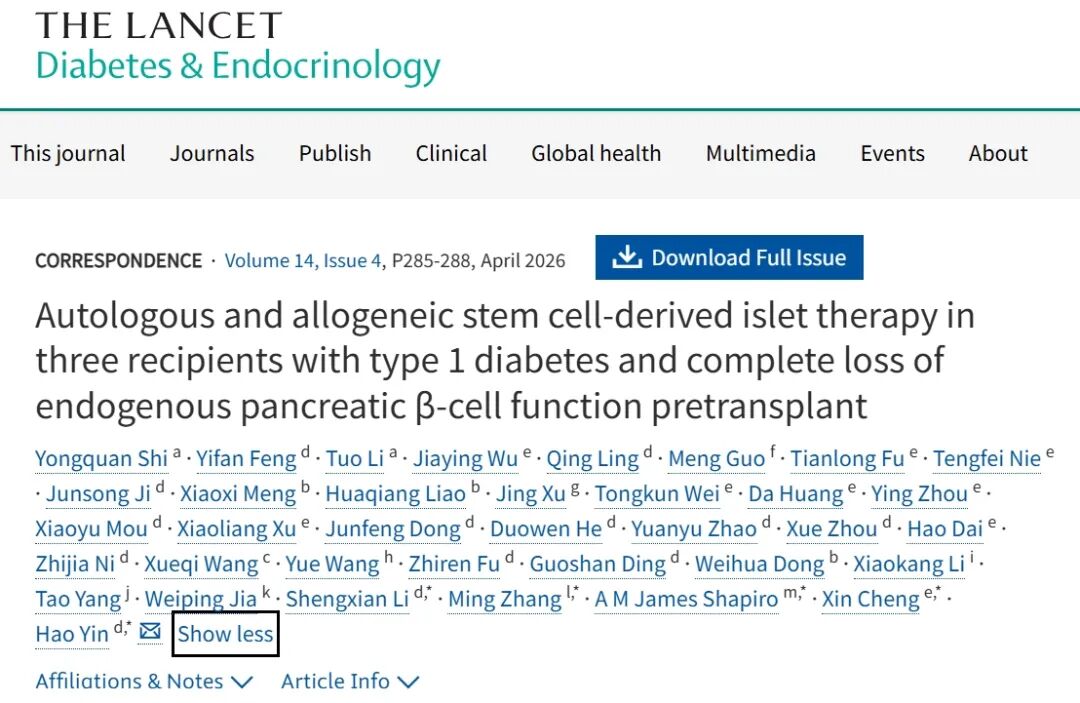
Task: Go to the Global health menu
Action: 596,154
